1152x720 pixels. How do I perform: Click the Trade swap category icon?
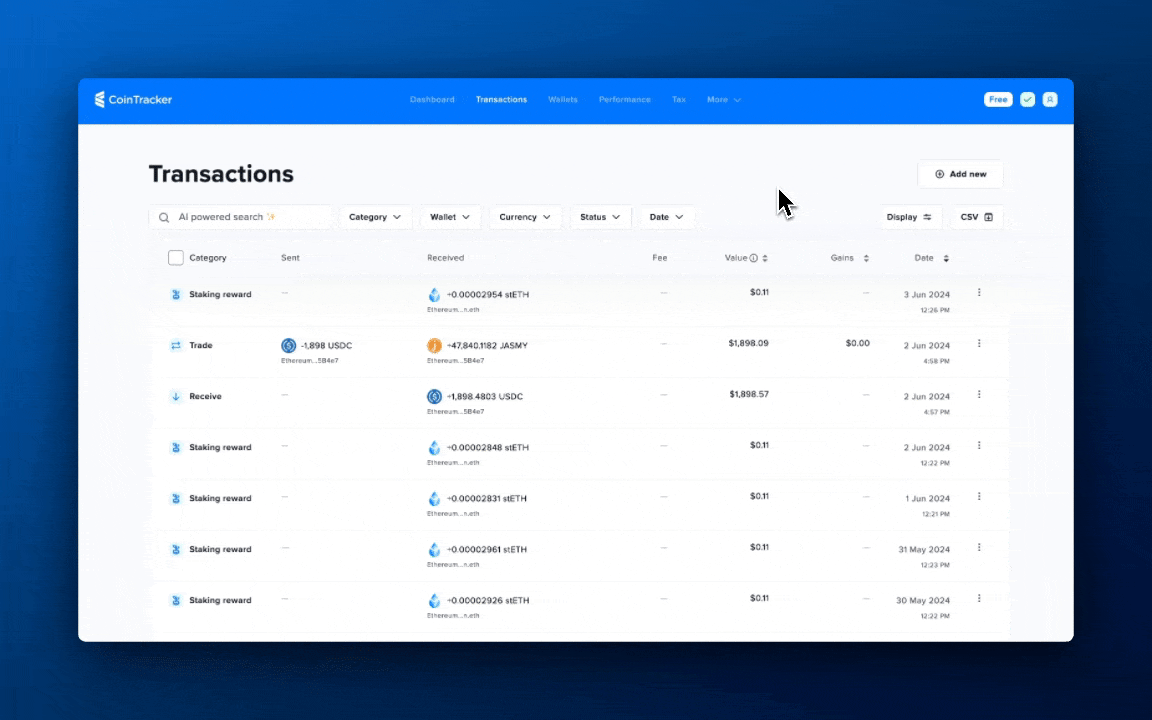pyautogui.click(x=176, y=345)
